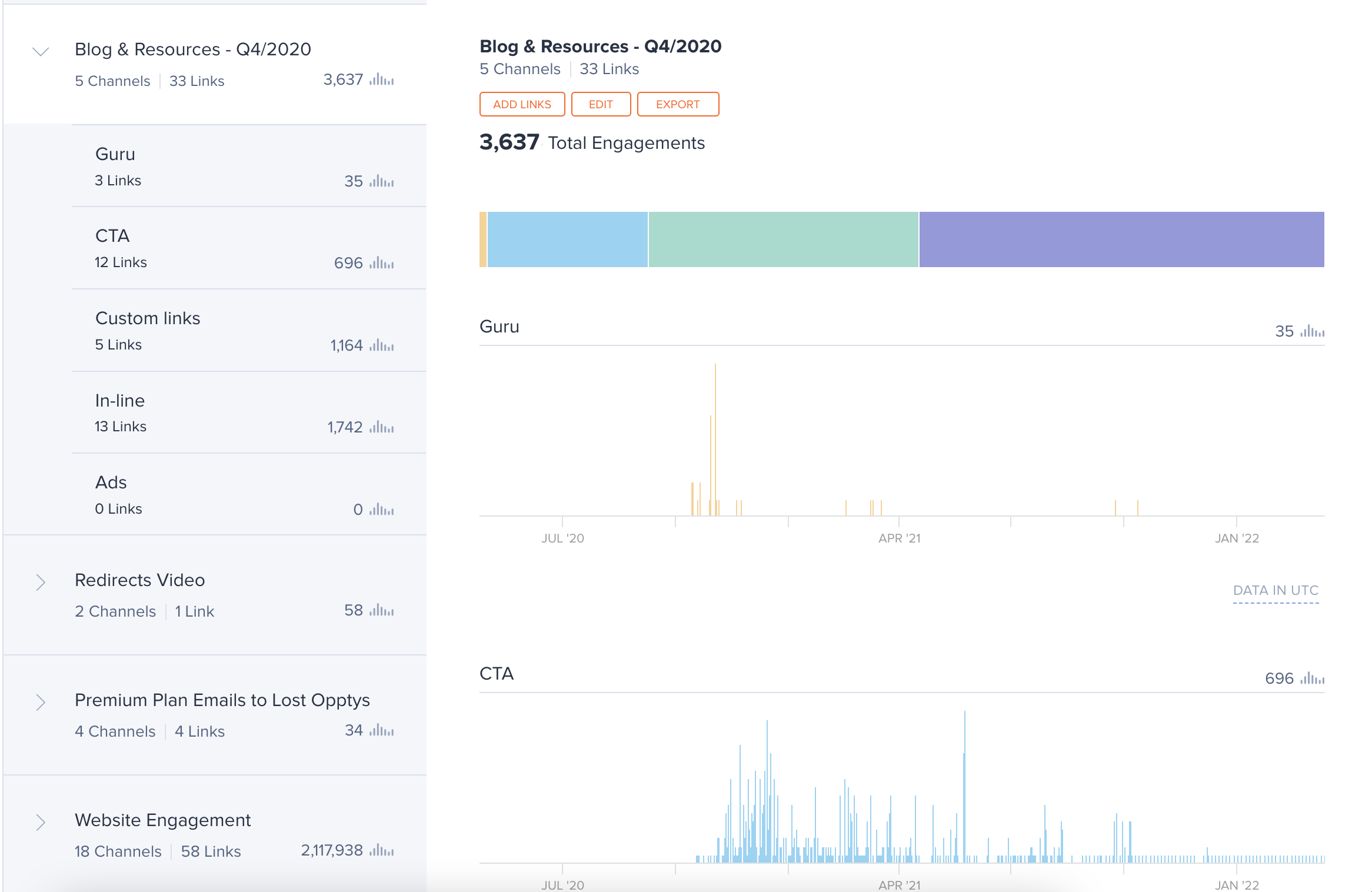Click chart icon beside Redirects Video 58
The image size is (1372, 892).
(381, 611)
